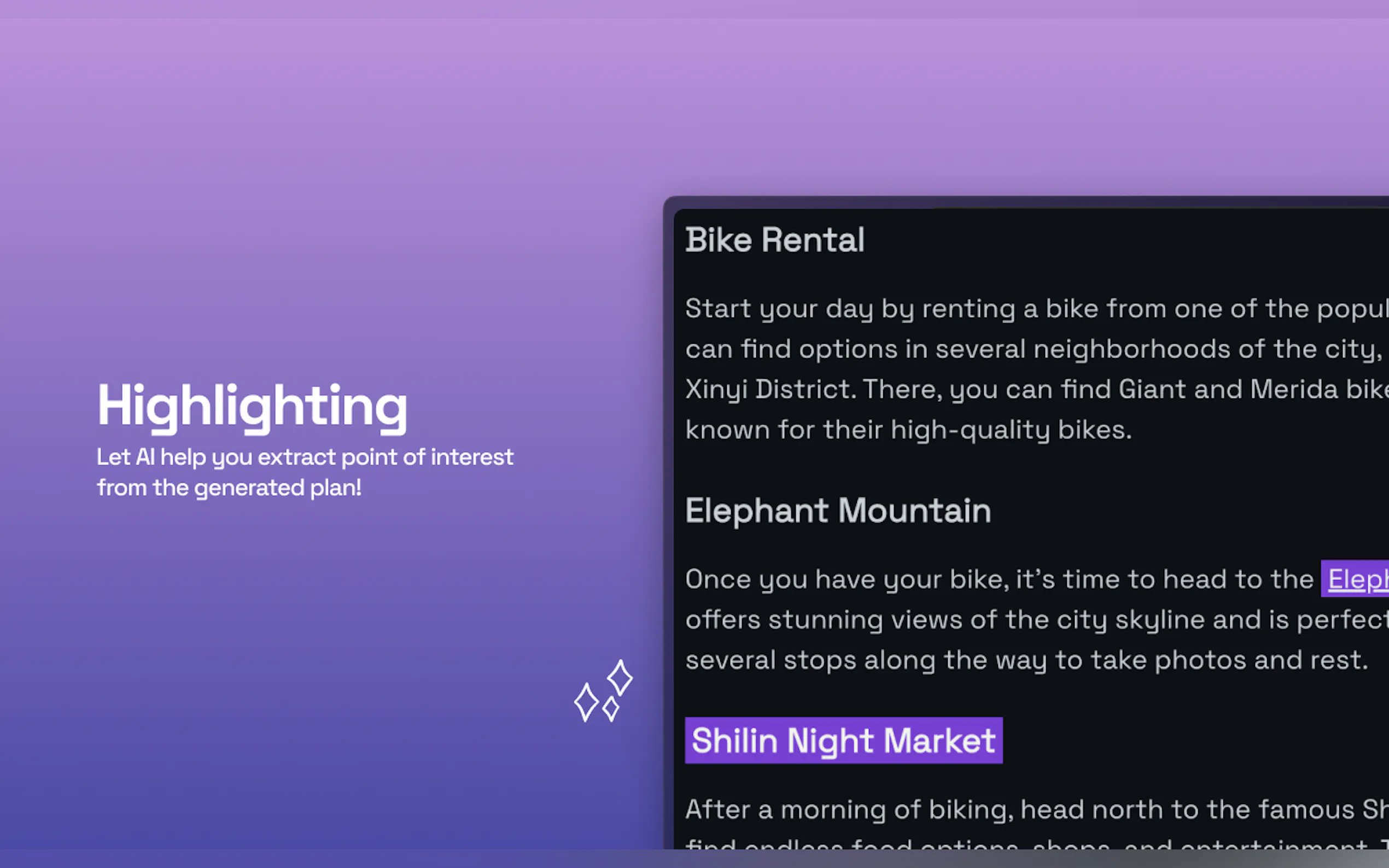Click the smallest bottom sparkle star
The image size is (1389, 868).
(611, 709)
